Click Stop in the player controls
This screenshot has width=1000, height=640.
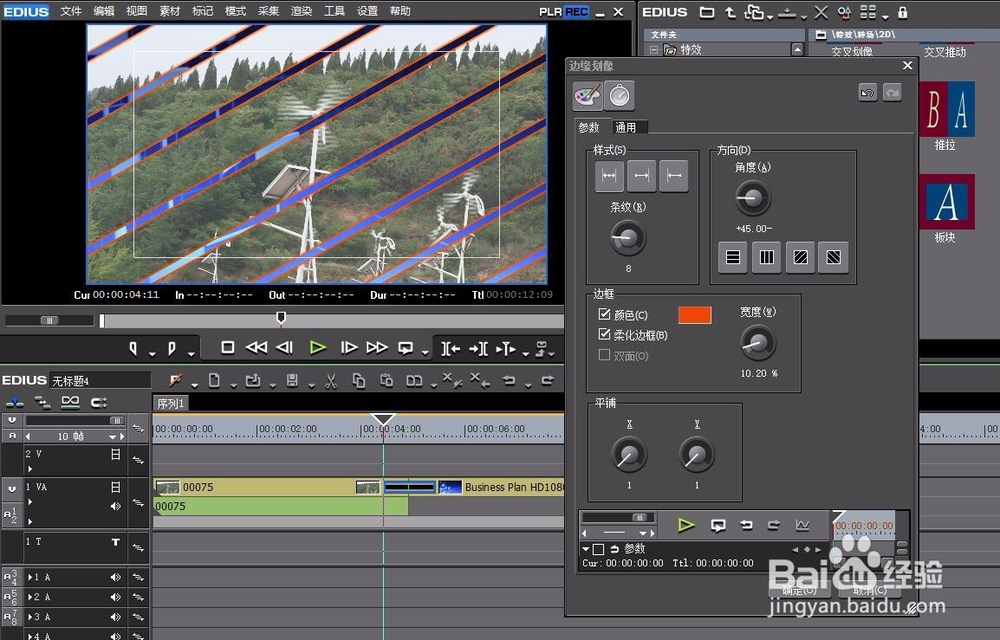(x=227, y=347)
